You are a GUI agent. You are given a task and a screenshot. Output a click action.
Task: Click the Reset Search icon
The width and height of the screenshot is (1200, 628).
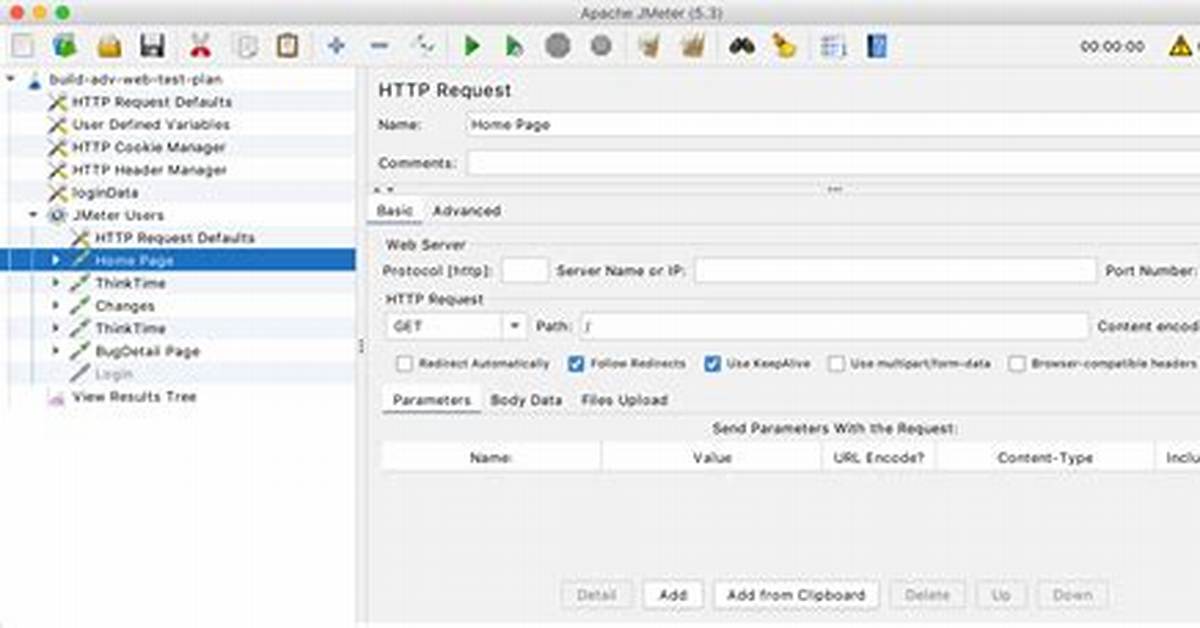click(784, 45)
